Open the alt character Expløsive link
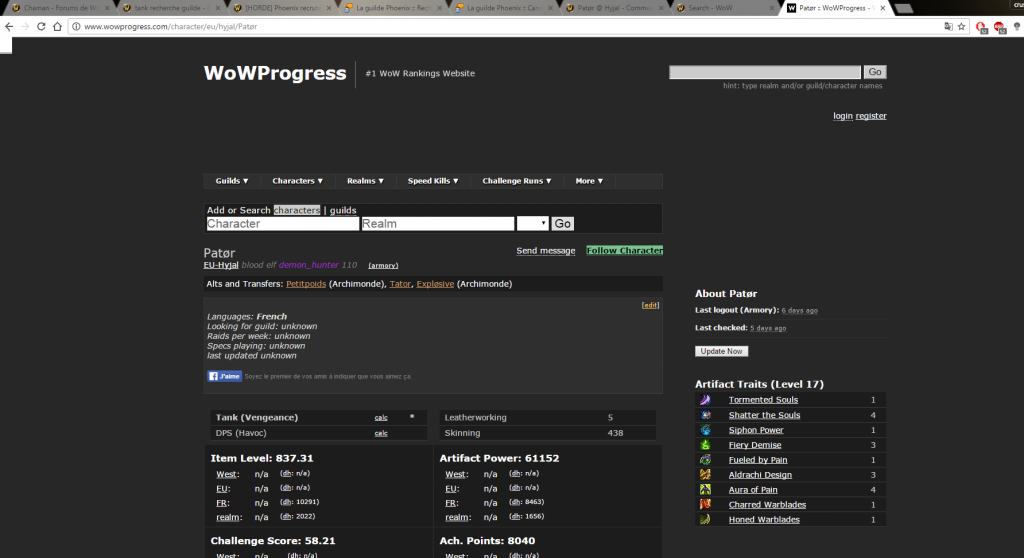The image size is (1024, 558). [x=435, y=284]
